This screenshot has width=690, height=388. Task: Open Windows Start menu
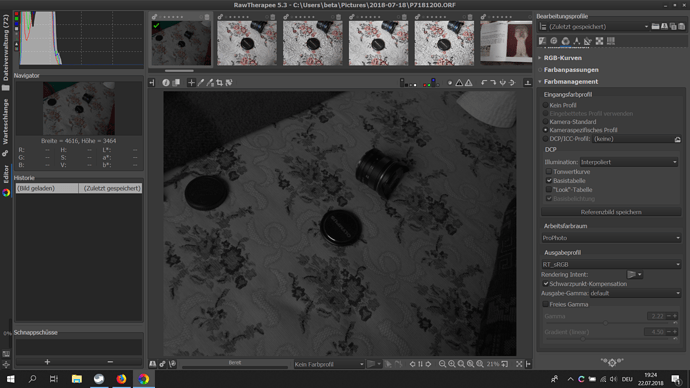pyautogui.click(x=11, y=379)
